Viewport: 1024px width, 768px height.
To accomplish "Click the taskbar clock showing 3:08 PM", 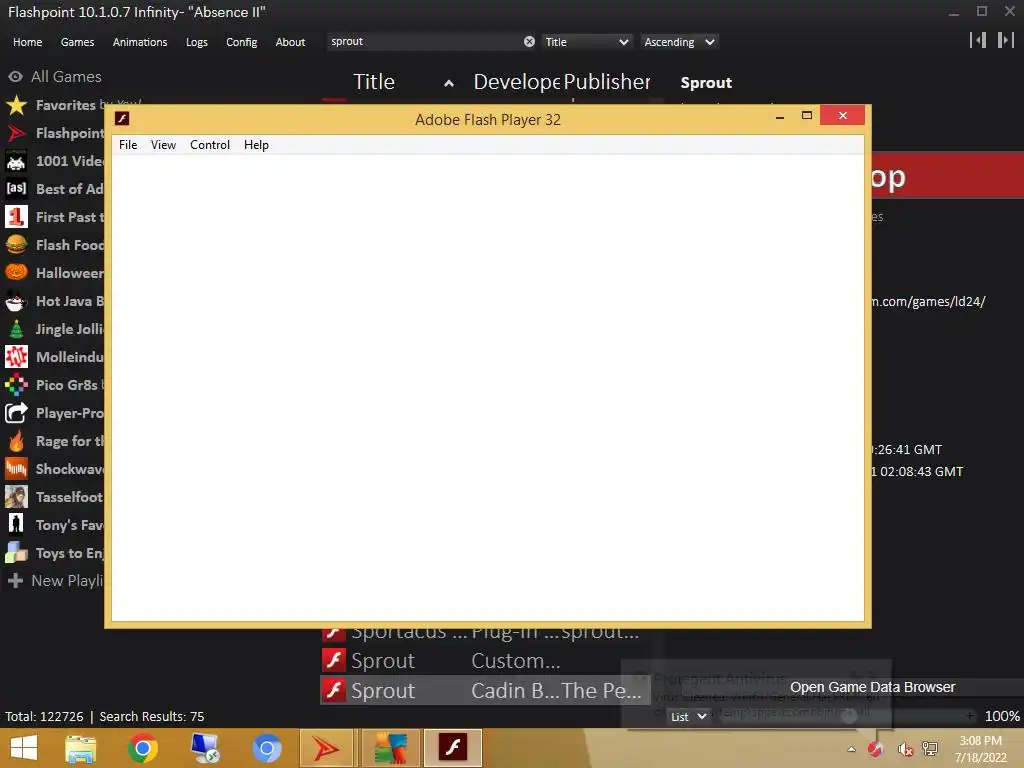I will click(980, 749).
